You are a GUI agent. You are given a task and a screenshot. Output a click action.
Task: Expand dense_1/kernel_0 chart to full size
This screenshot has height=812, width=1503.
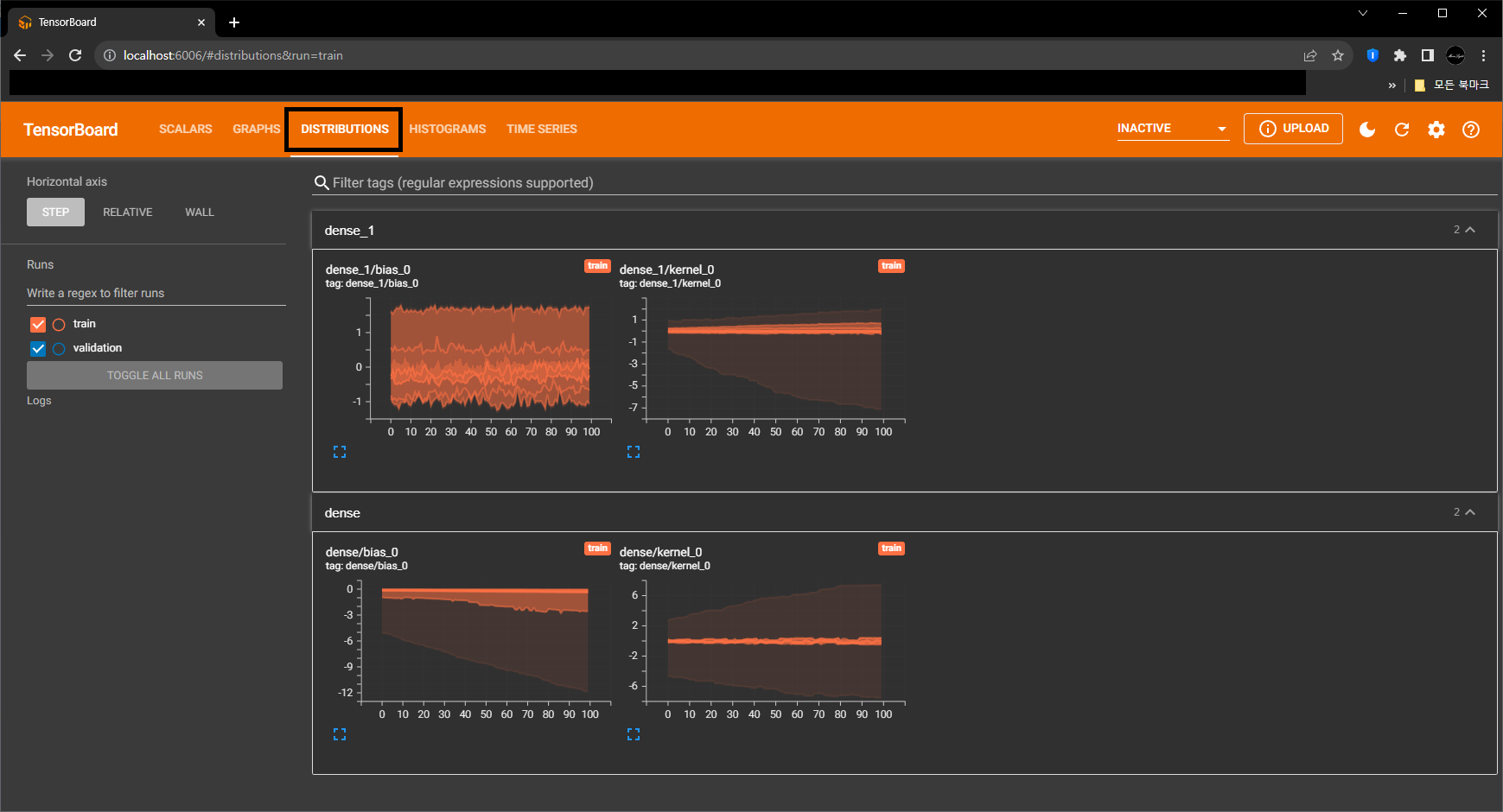[x=634, y=452]
